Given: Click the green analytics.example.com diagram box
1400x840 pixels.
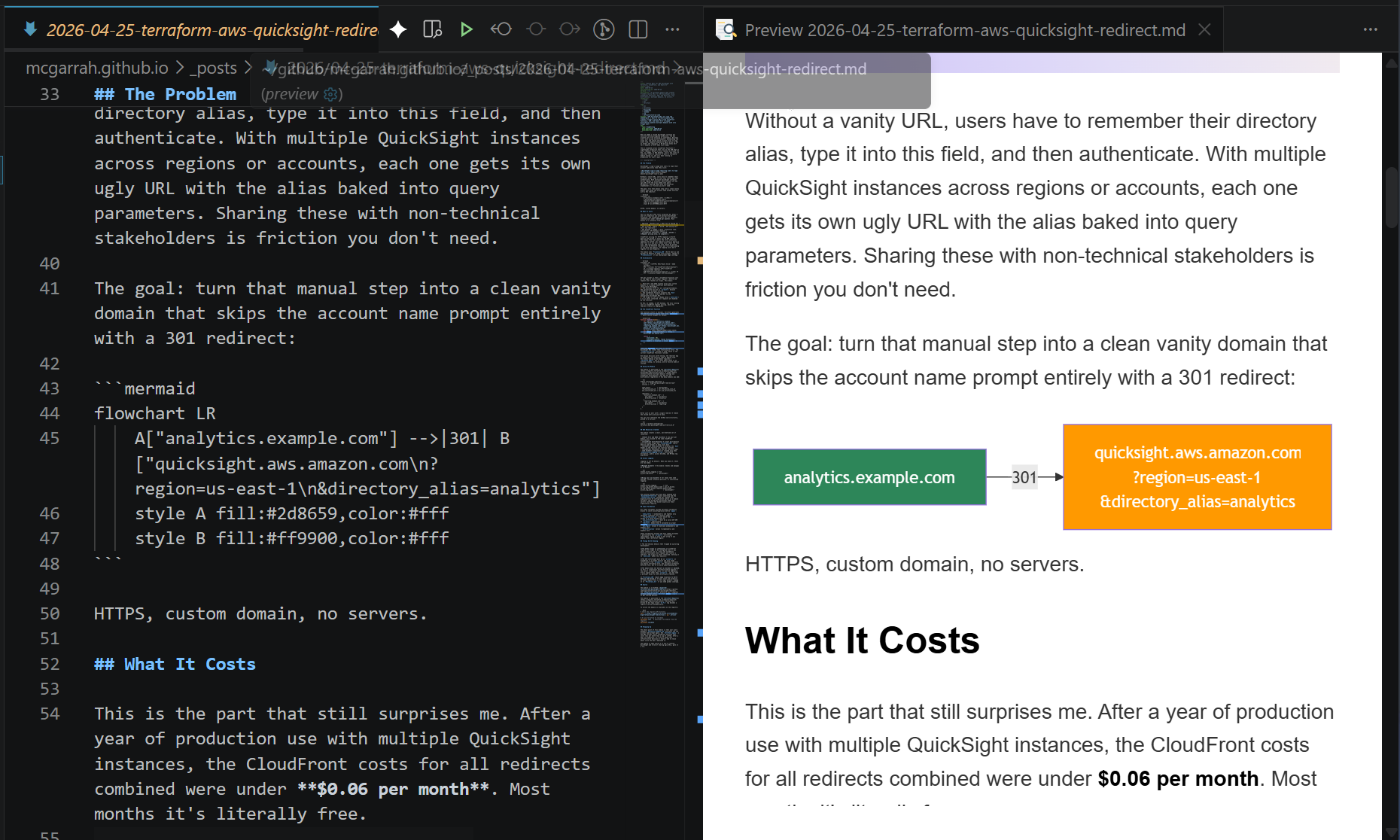Looking at the screenshot, I should click(868, 476).
